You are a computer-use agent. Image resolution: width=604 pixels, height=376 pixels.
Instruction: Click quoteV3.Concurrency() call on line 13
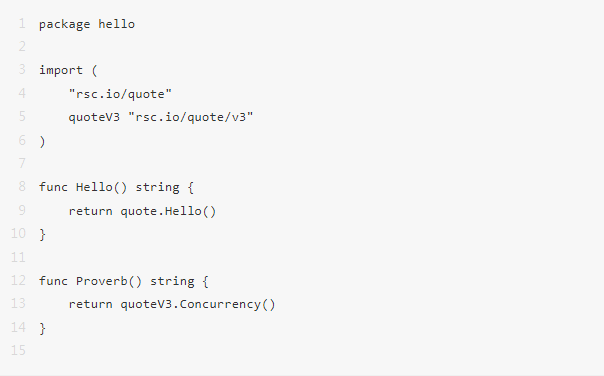coord(198,304)
